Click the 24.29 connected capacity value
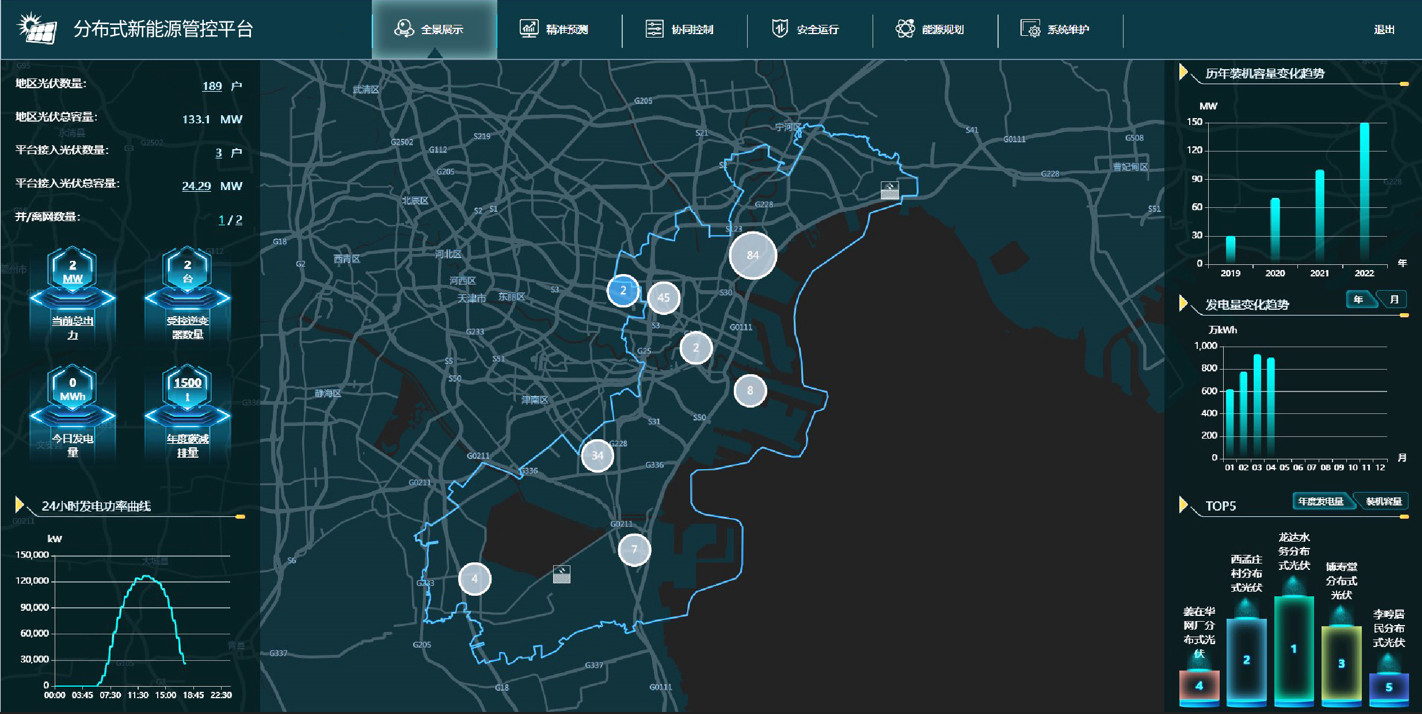The height and width of the screenshot is (714, 1422). tap(196, 186)
